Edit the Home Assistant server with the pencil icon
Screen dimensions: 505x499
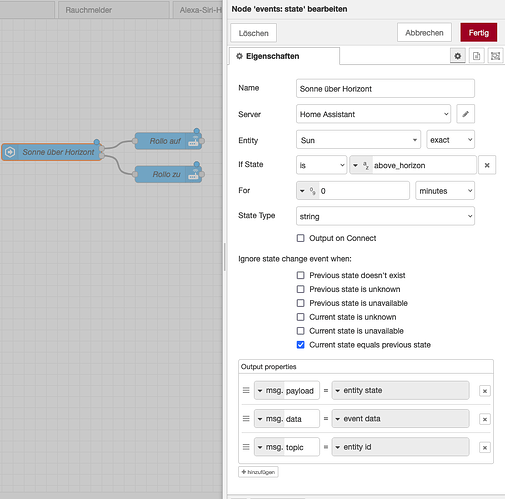(465, 114)
